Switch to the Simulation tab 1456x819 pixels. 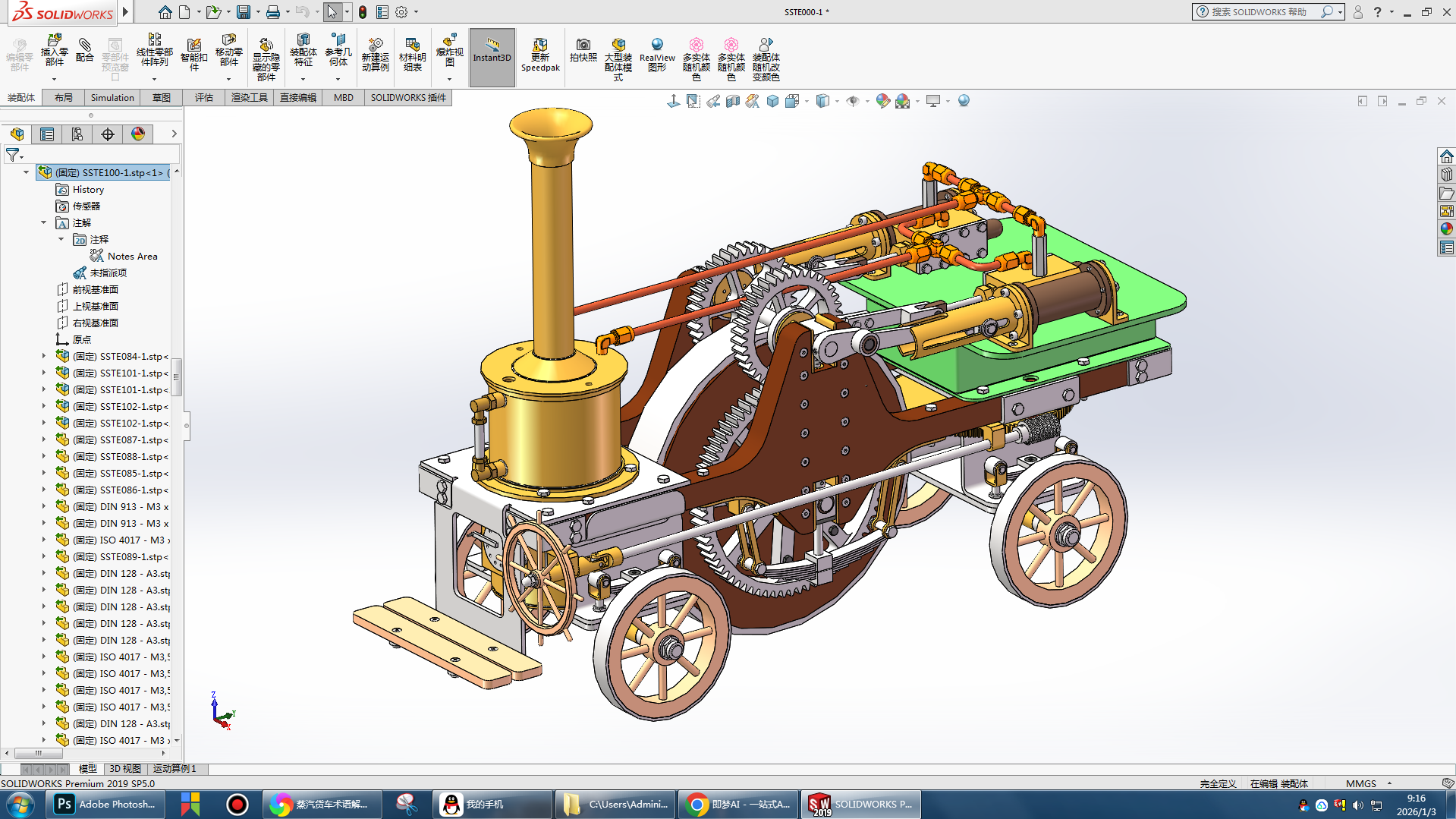112,98
